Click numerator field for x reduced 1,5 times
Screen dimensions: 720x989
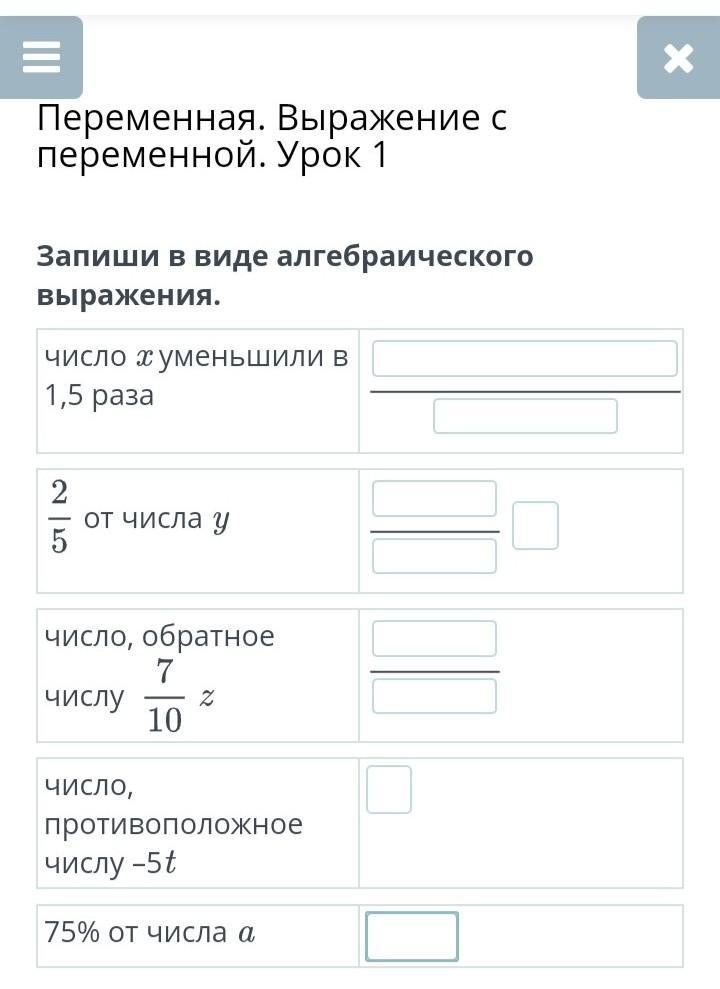tap(525, 358)
